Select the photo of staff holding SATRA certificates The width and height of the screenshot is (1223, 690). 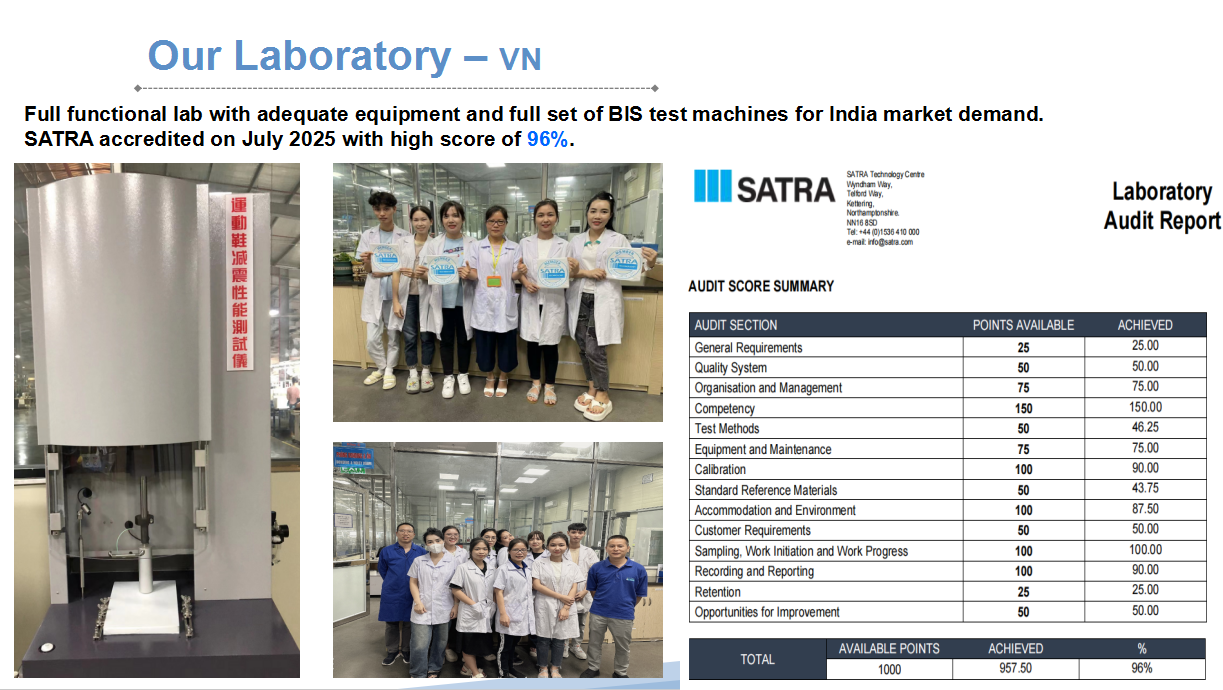tap(497, 292)
